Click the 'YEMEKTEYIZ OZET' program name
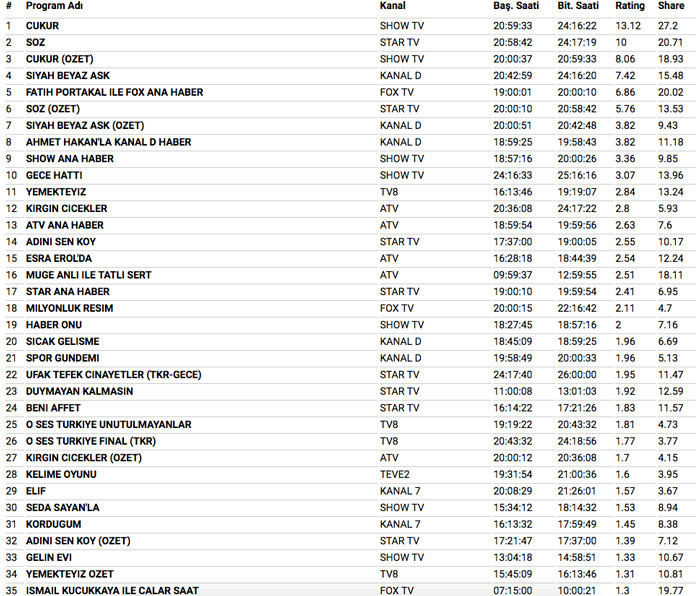 (70, 574)
